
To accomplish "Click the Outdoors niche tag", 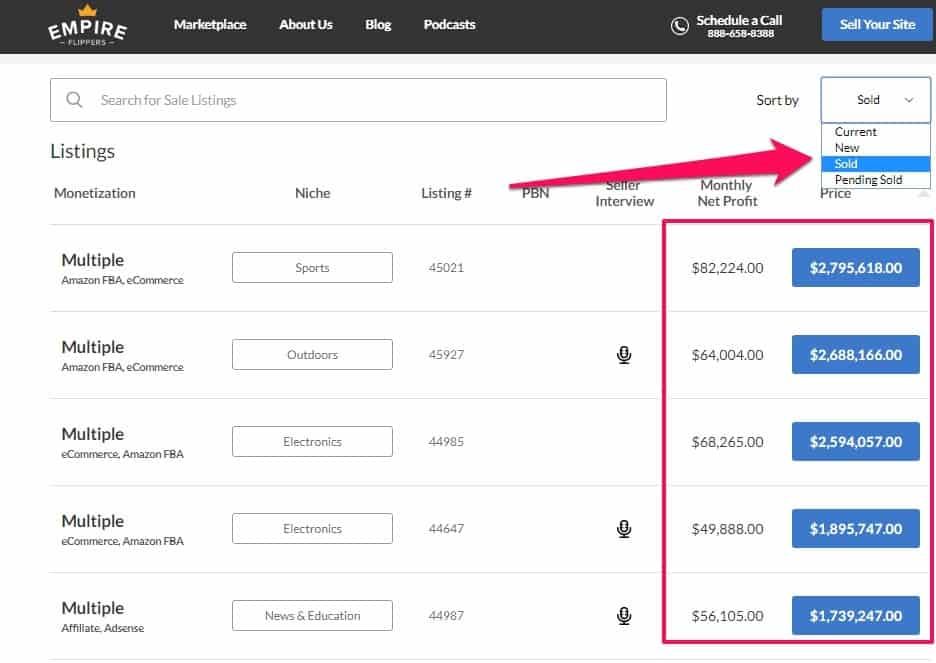I will tap(312, 354).
